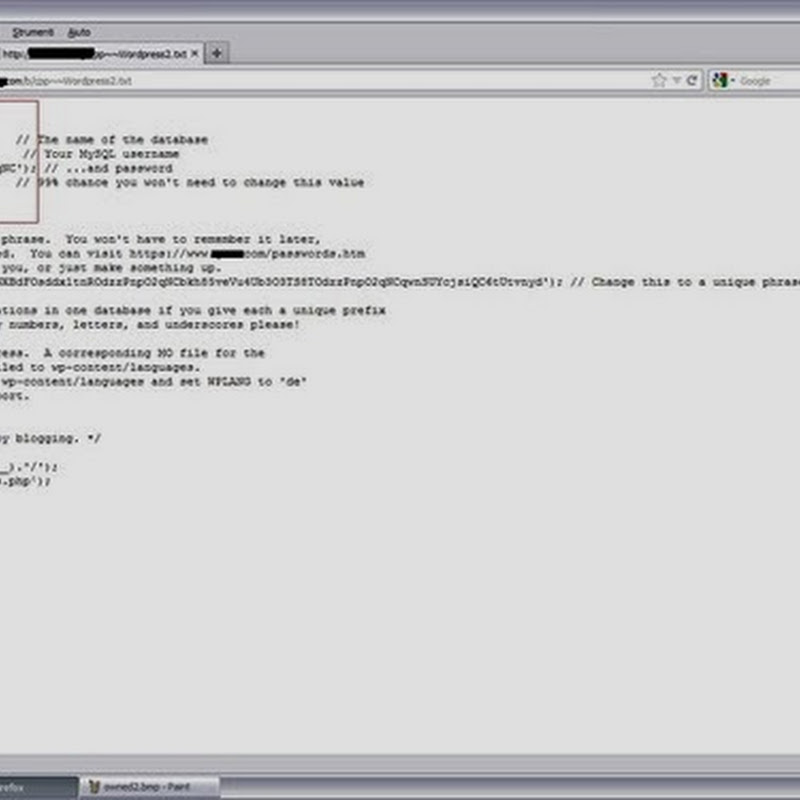
Task: Switch to the Firefox taskbar button
Action: (x=39, y=787)
